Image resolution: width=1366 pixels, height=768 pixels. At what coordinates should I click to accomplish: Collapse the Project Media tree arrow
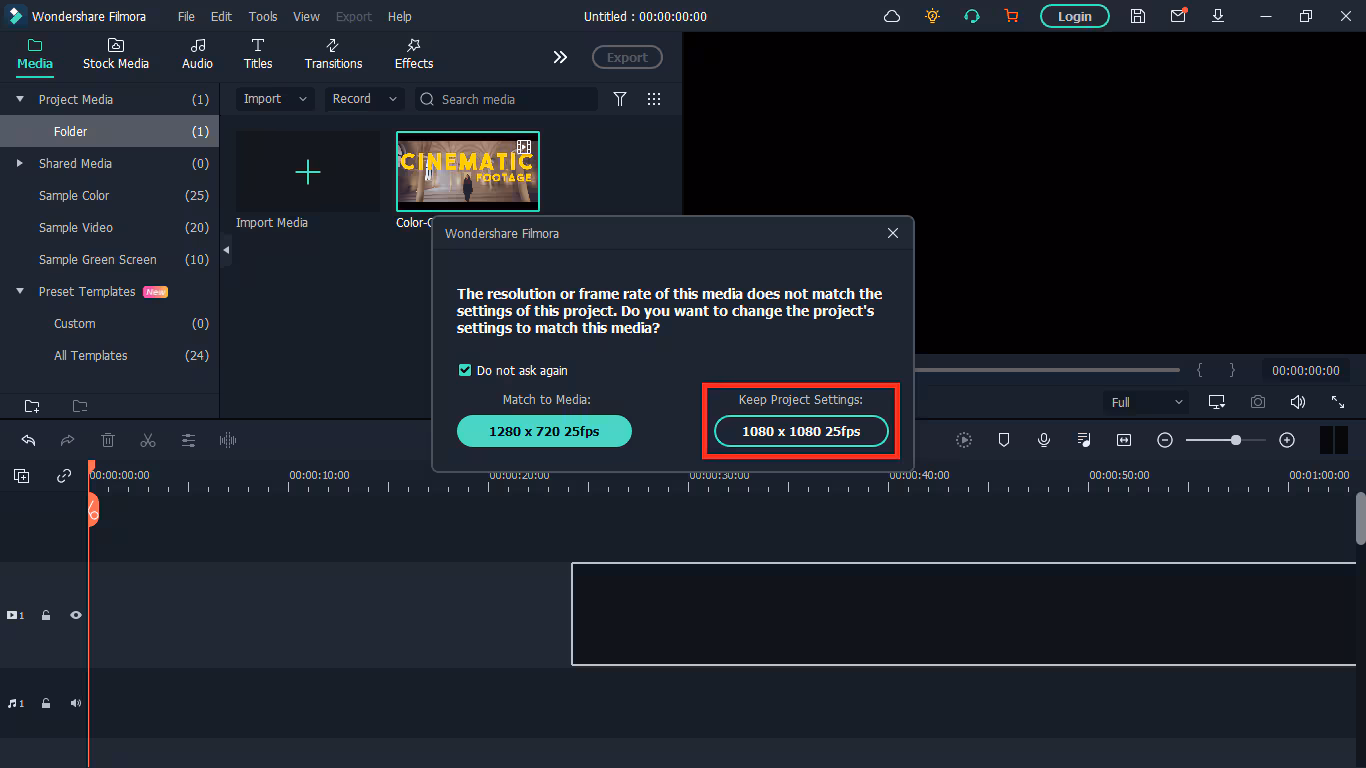tap(20, 99)
